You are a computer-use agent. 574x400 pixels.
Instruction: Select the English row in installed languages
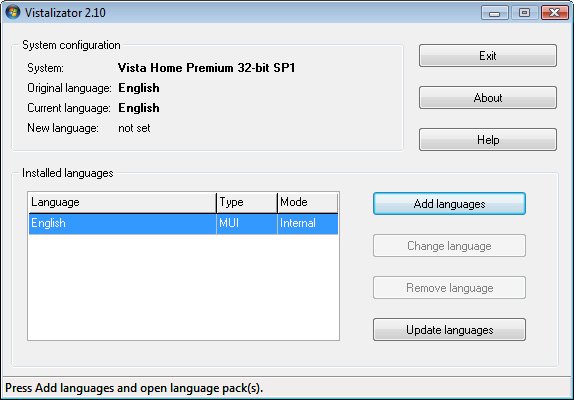[183, 224]
